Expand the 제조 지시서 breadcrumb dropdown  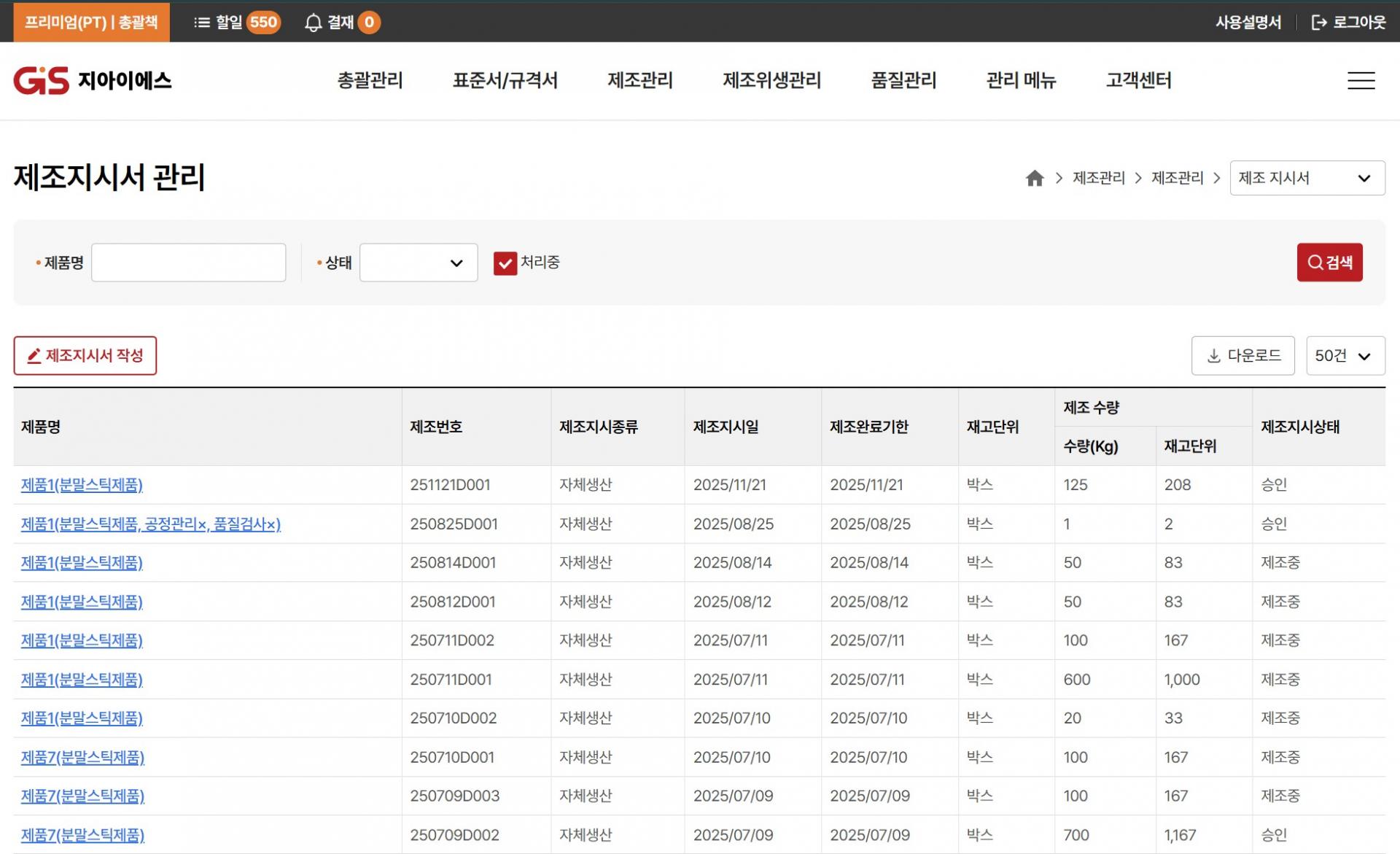[x=1307, y=178]
